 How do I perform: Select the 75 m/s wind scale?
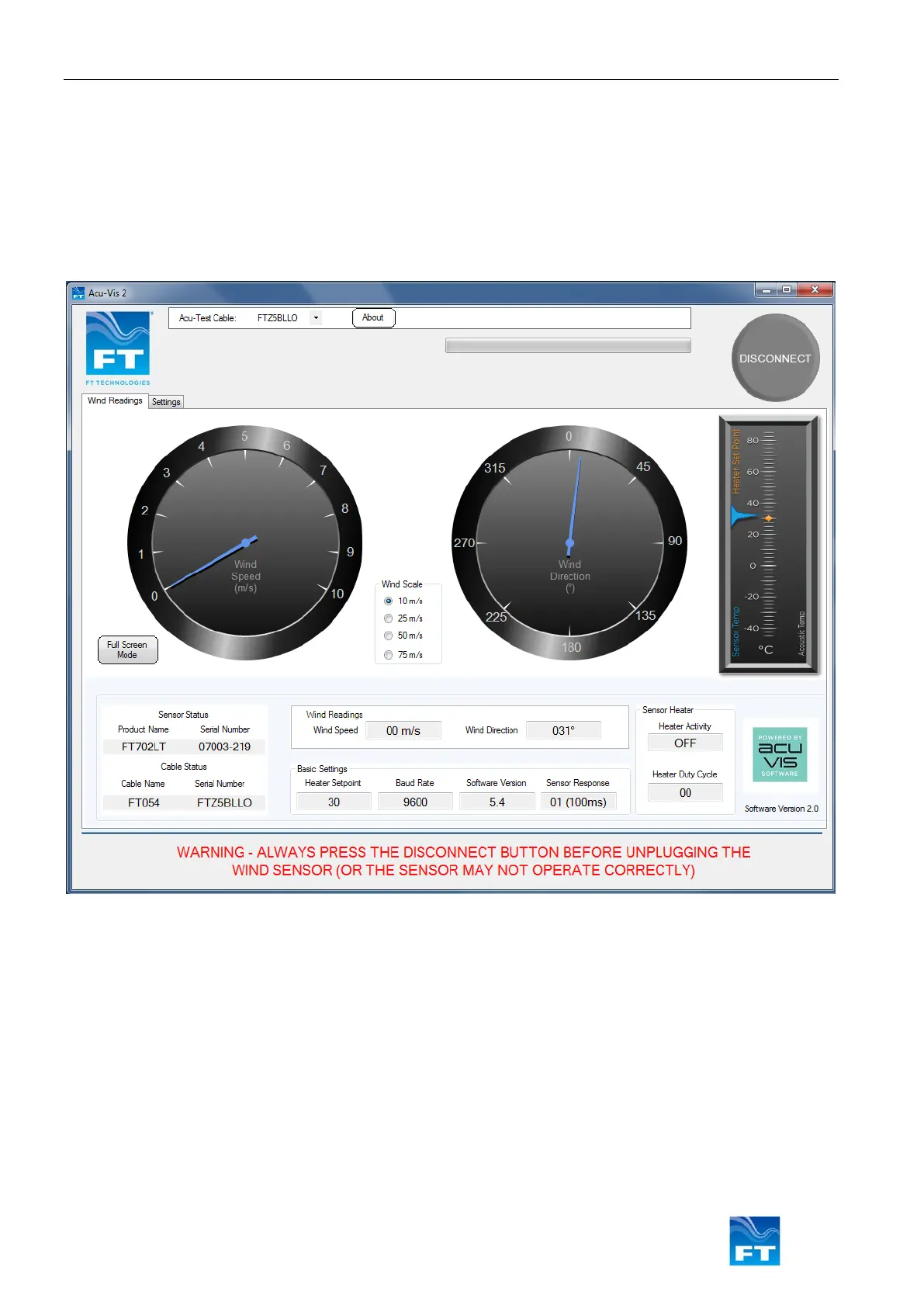point(389,656)
